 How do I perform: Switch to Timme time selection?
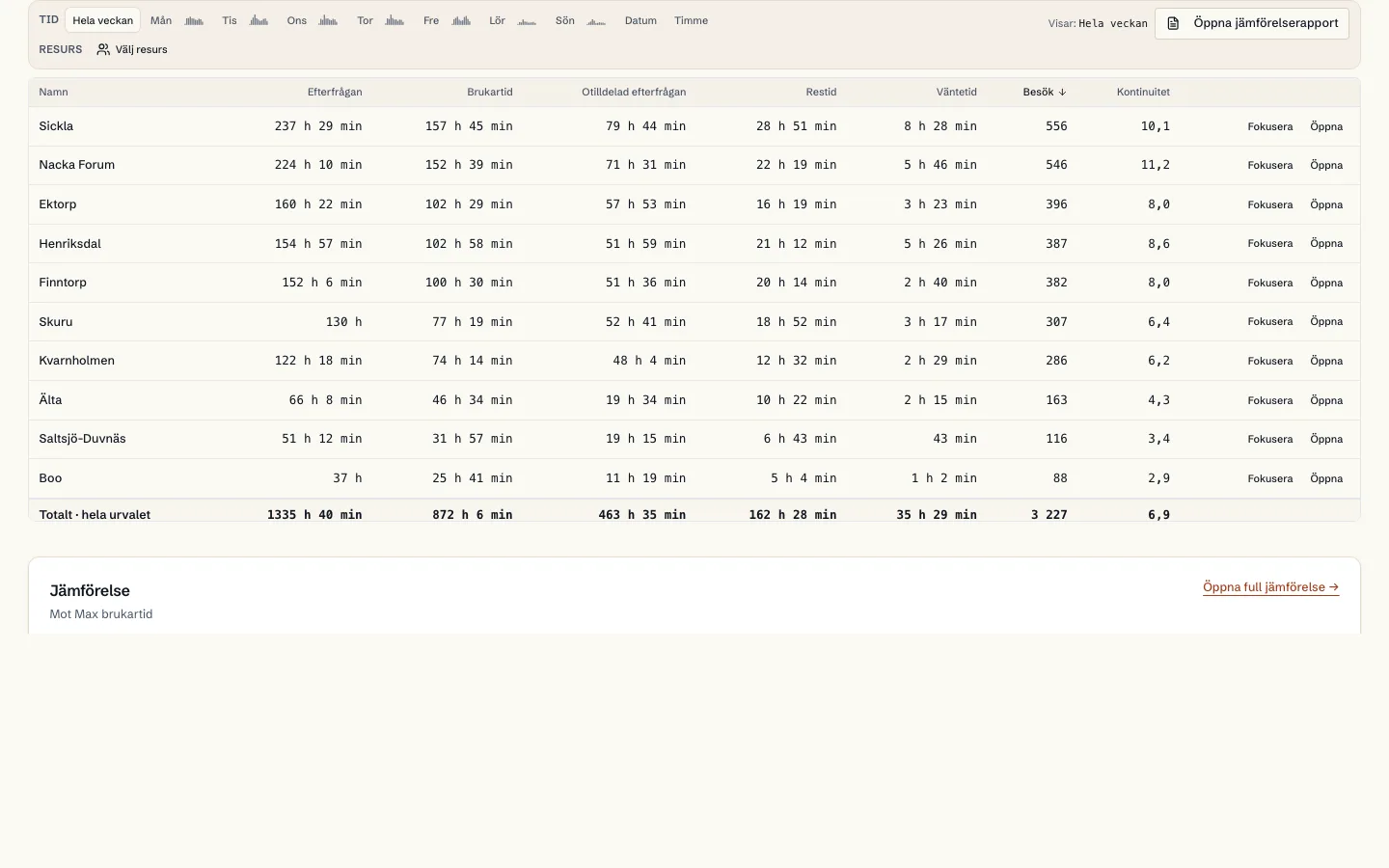coord(692,20)
